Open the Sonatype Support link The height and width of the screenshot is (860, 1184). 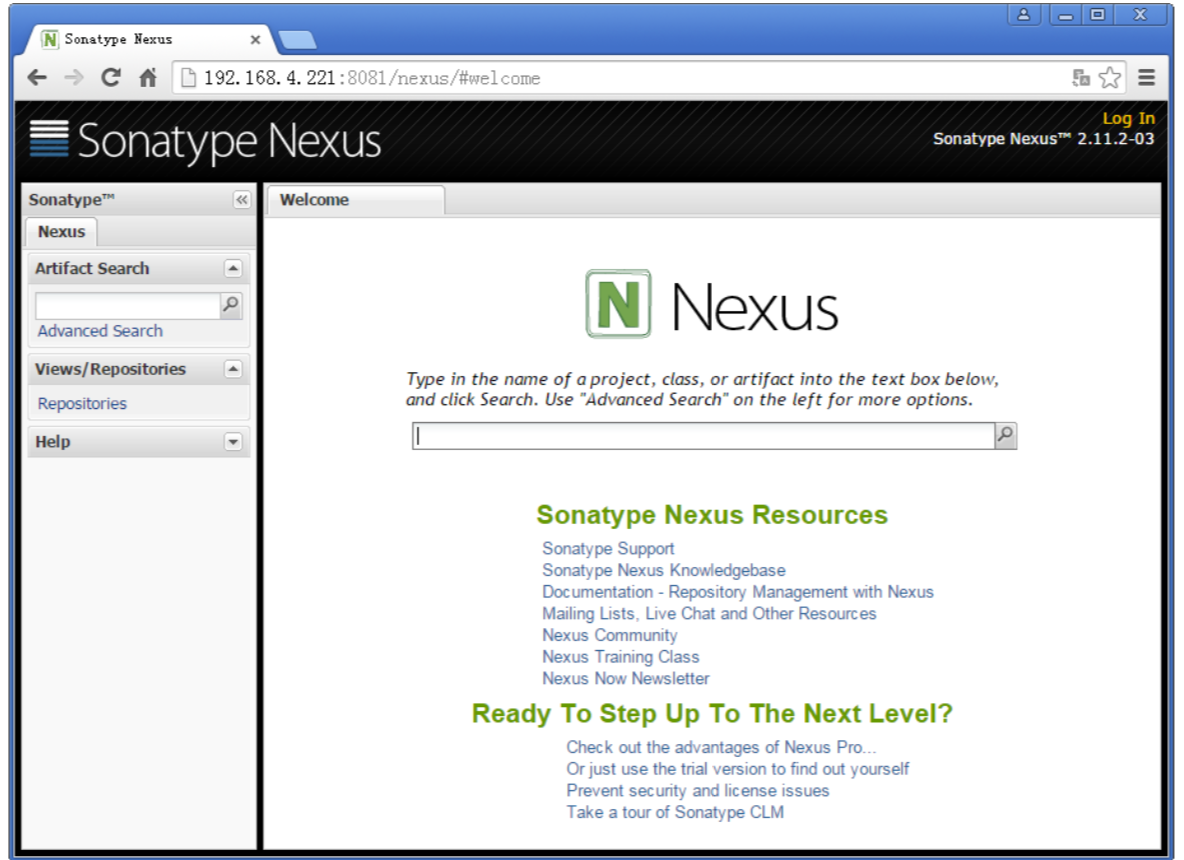click(608, 549)
